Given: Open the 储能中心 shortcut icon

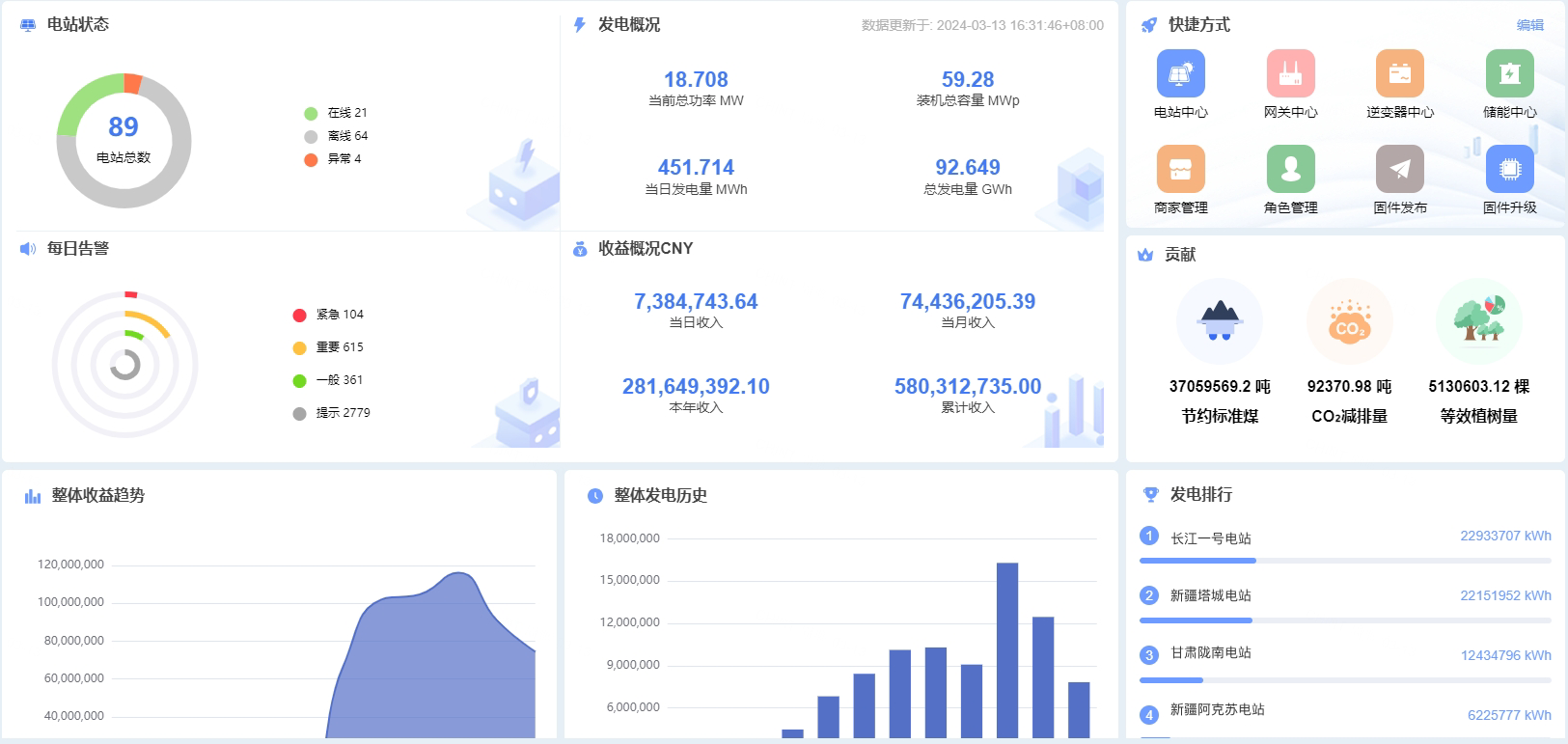Looking at the screenshot, I should click(x=1510, y=73).
